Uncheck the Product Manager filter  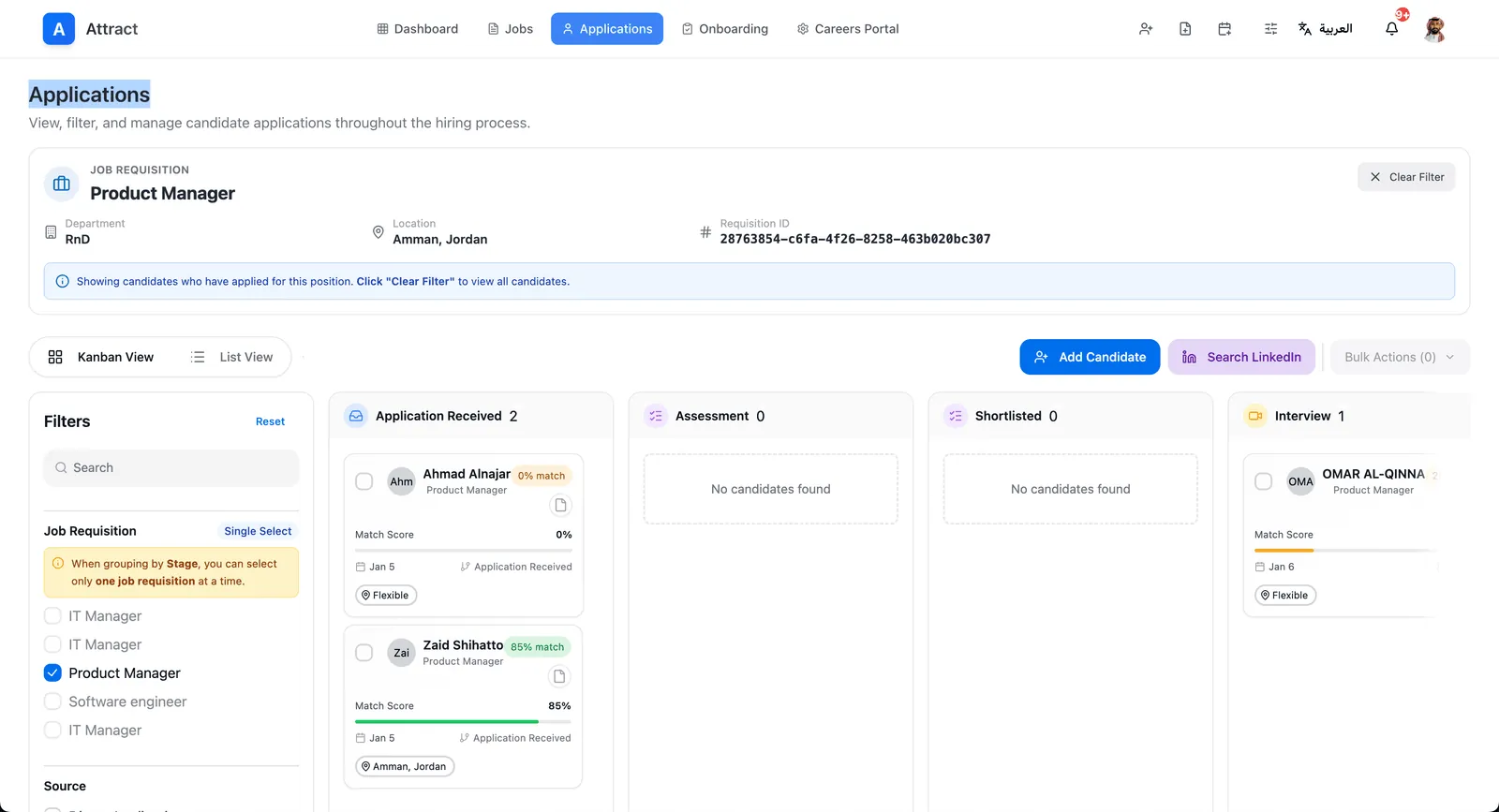(52, 673)
